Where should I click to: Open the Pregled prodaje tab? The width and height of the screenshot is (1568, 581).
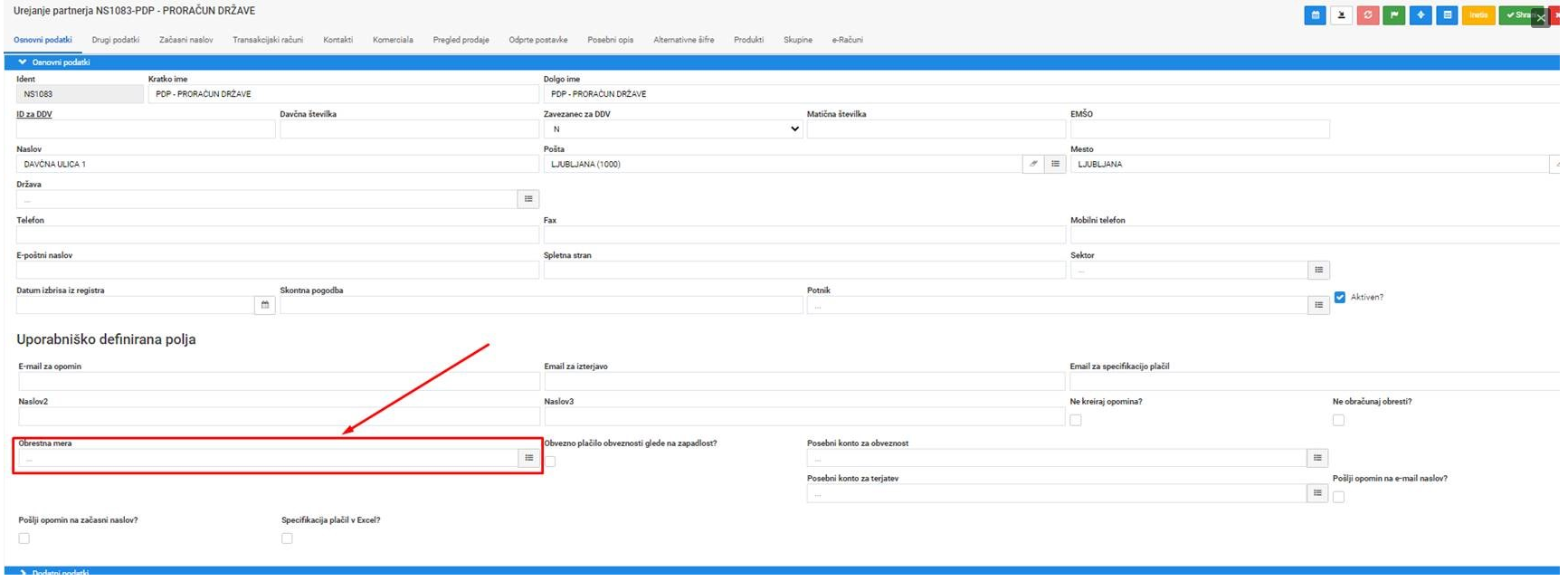(x=461, y=40)
